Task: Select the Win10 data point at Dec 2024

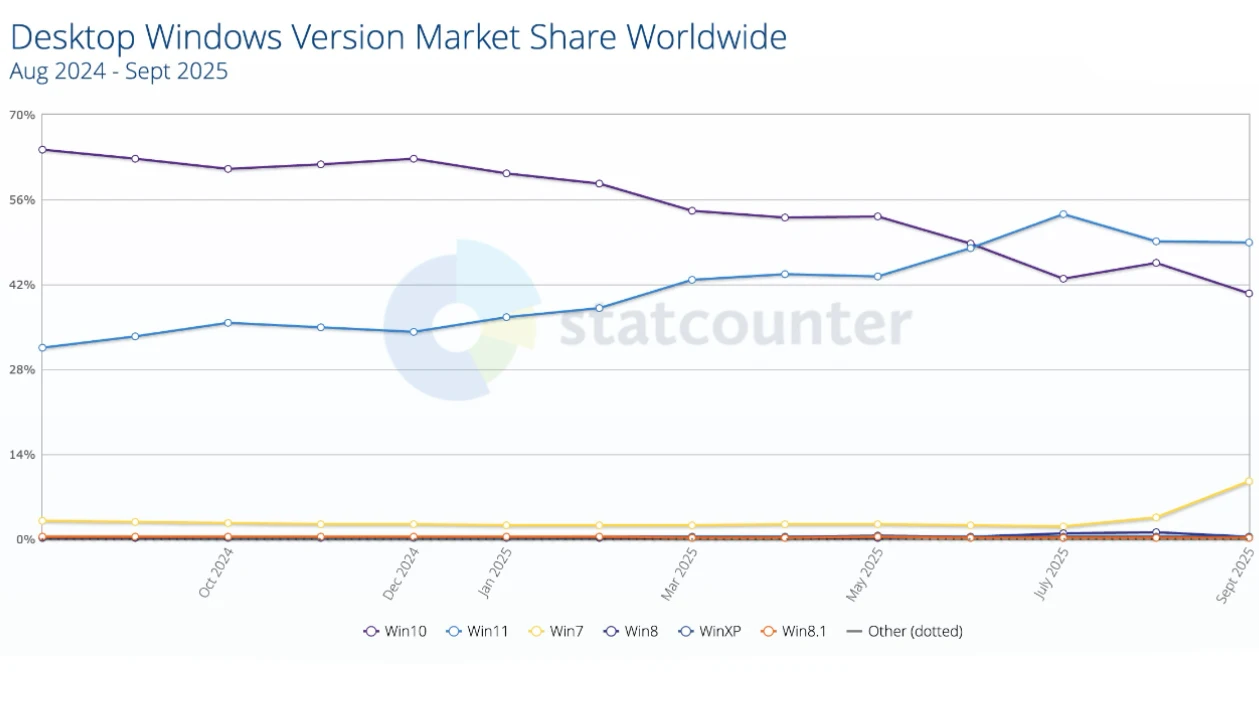Action: click(414, 159)
